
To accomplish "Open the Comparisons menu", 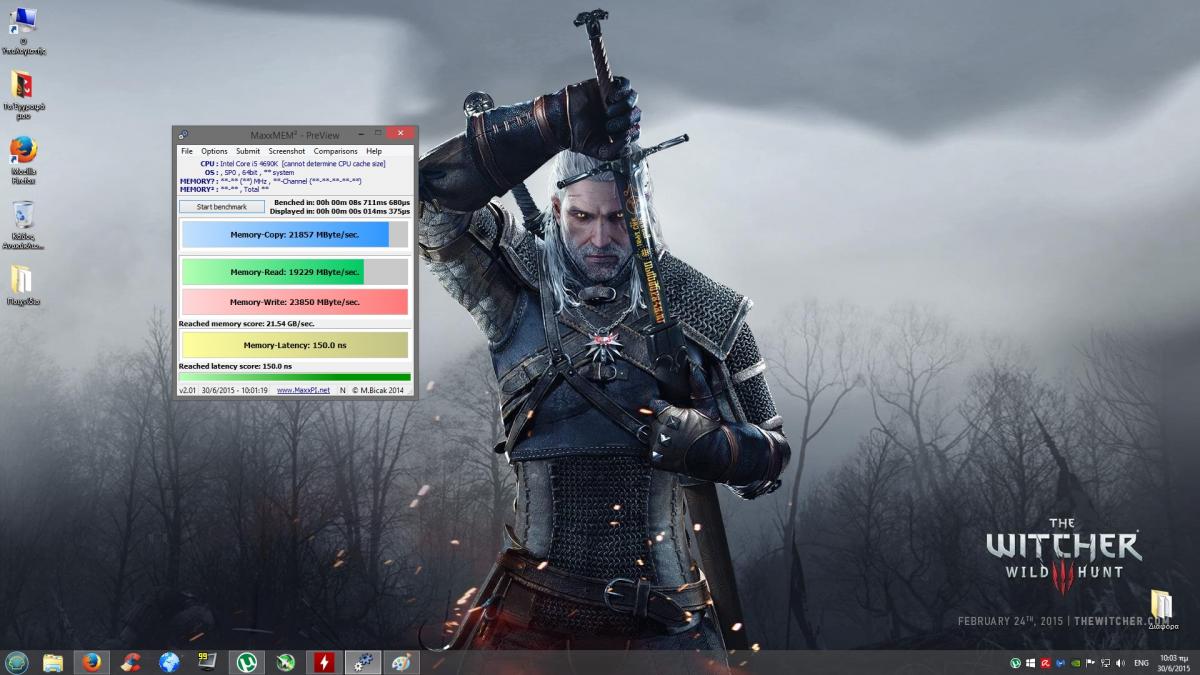I will (x=335, y=151).
